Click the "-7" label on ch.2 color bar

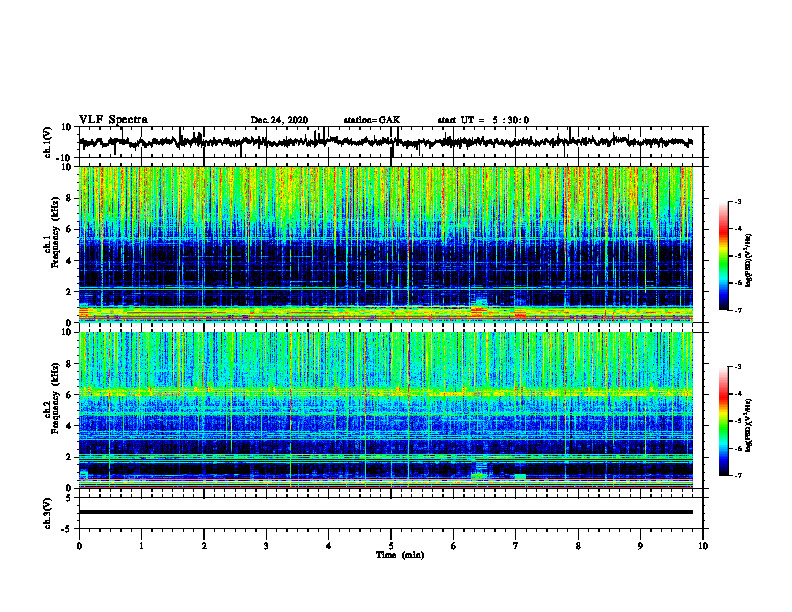tap(737, 475)
